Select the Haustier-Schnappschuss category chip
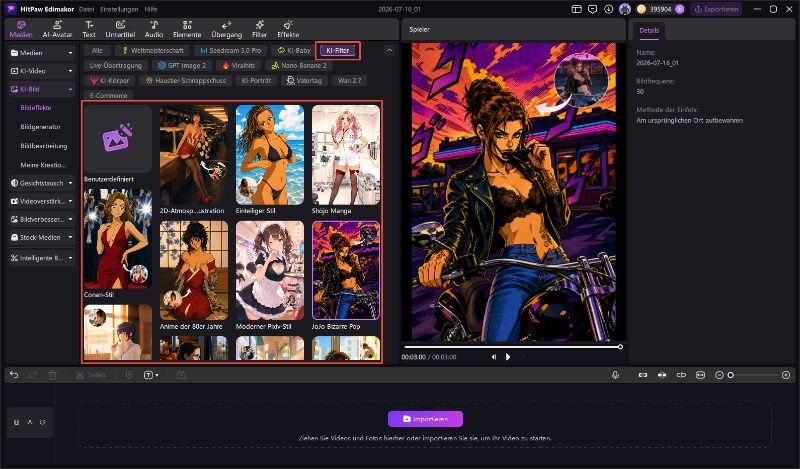The width and height of the screenshot is (800, 469). tap(185, 80)
